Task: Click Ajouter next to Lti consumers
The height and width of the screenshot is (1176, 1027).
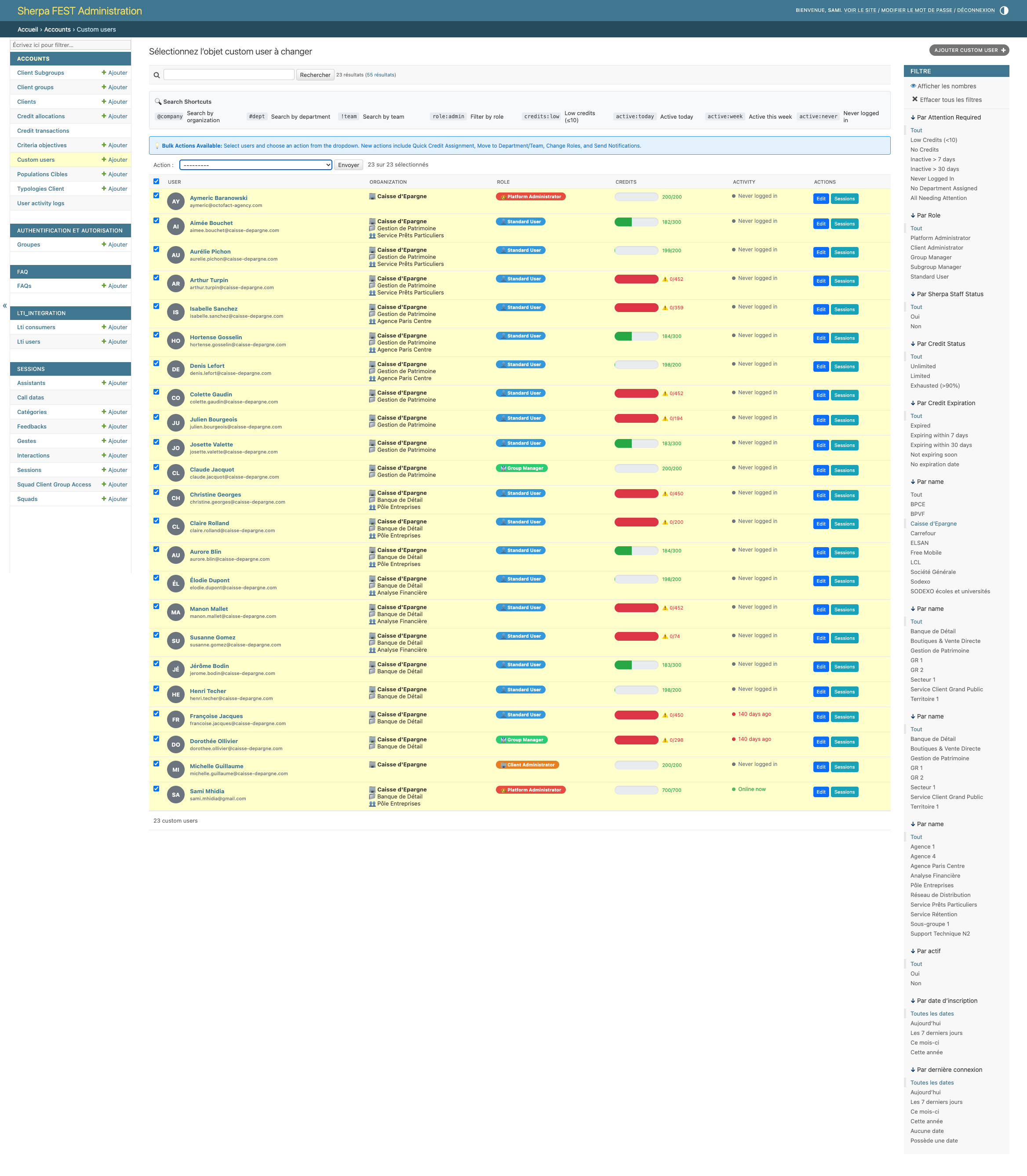Action: (114, 327)
